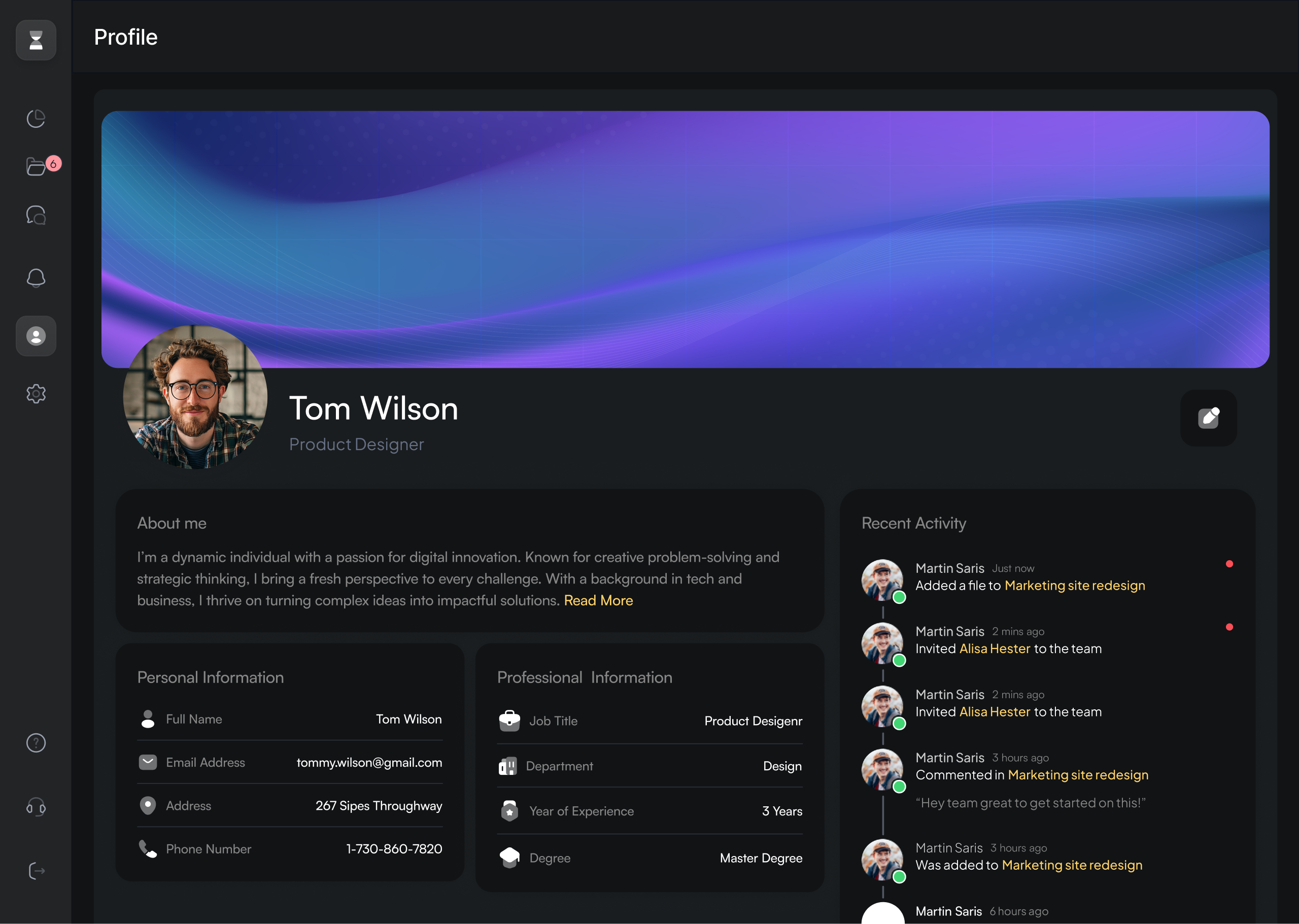Image resolution: width=1299 pixels, height=924 pixels.
Task: Open Marketing site redesign link in Added a file
Action: tap(1075, 586)
